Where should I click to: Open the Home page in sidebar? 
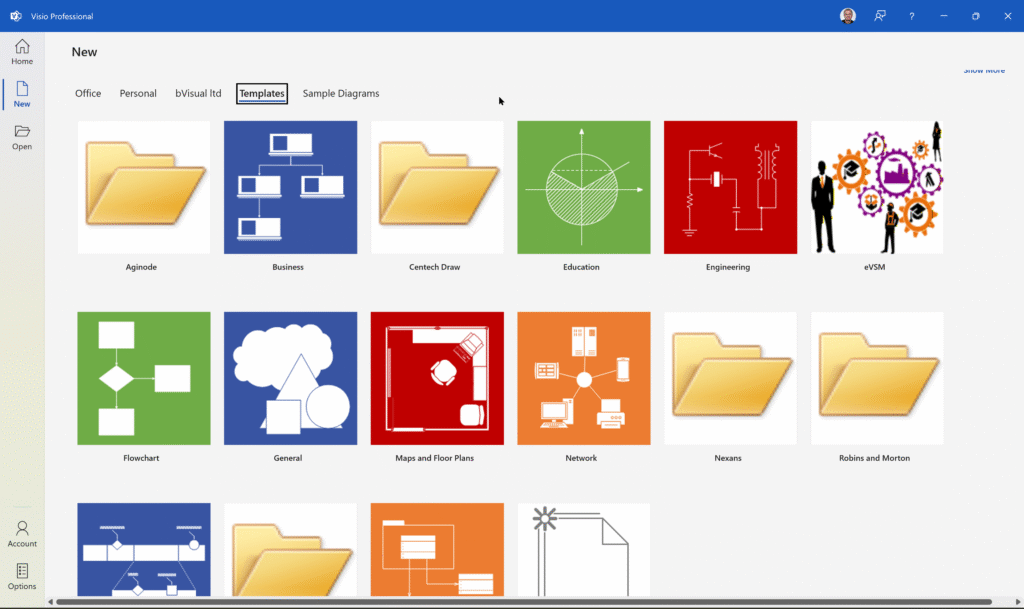click(x=22, y=52)
